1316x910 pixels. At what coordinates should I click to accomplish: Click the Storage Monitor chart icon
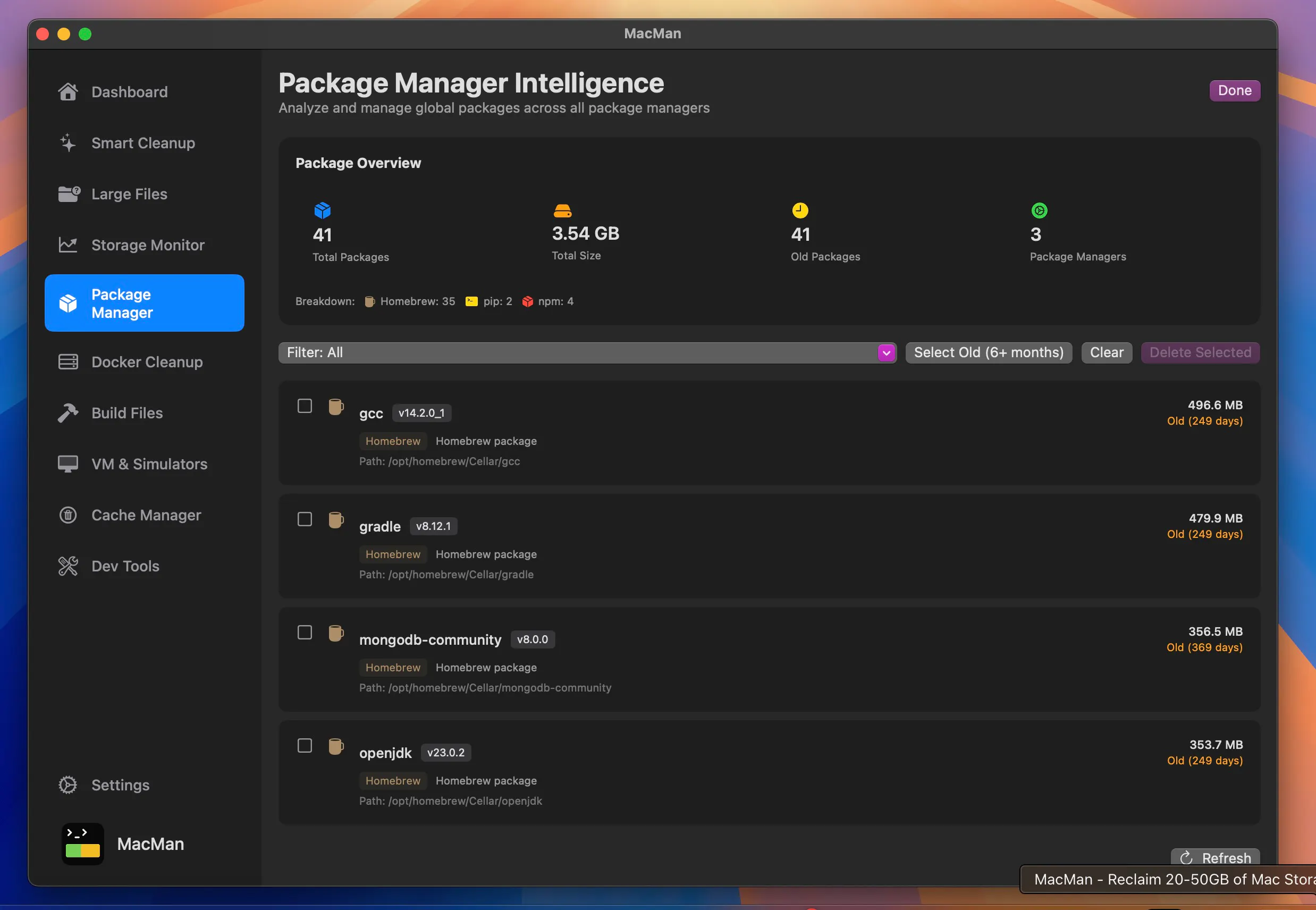(68, 245)
